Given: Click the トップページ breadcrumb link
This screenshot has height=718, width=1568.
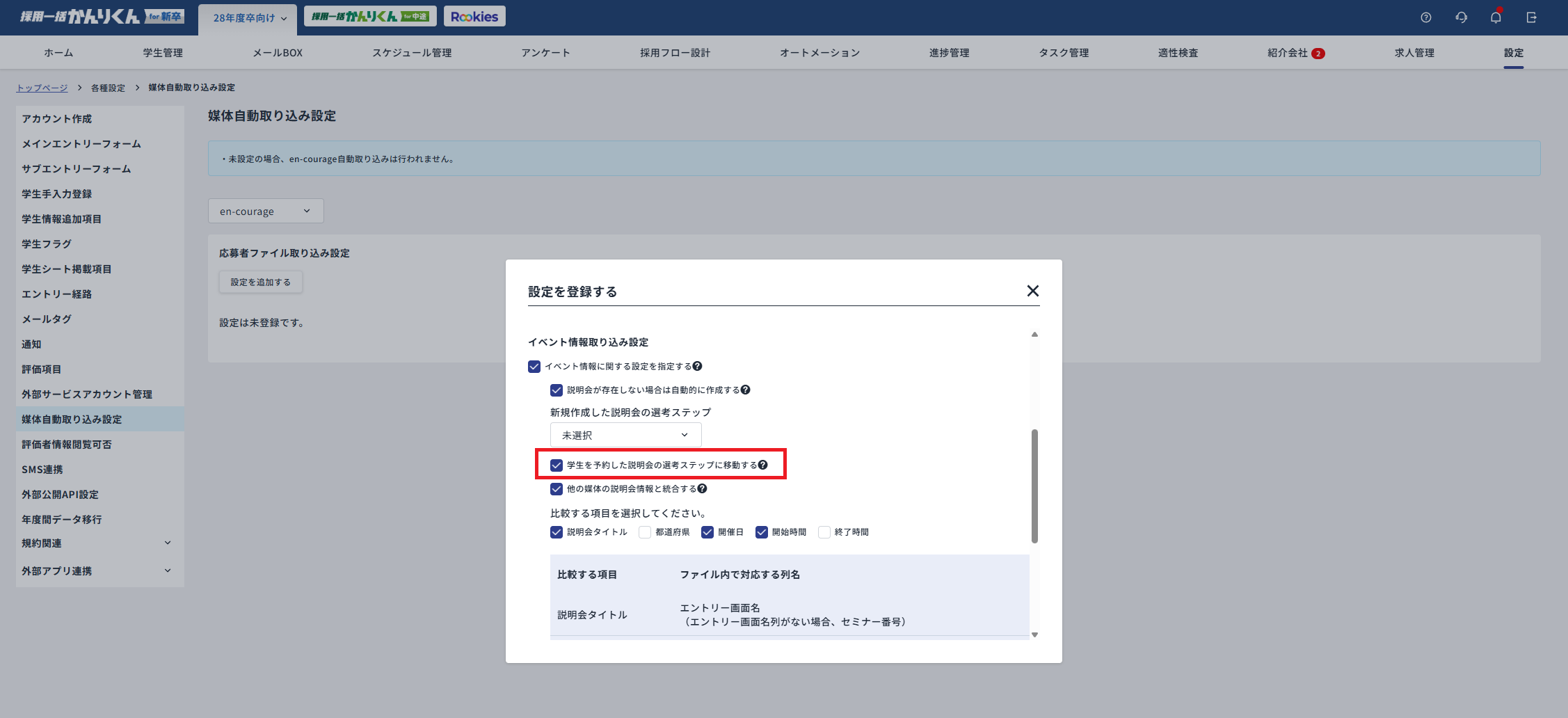Looking at the screenshot, I should pyautogui.click(x=42, y=88).
